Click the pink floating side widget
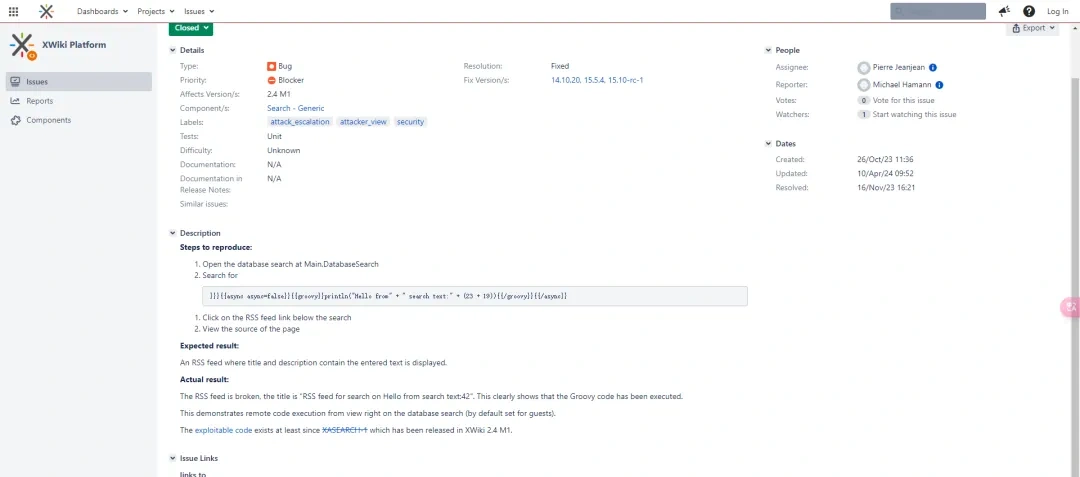 [x=1070, y=308]
